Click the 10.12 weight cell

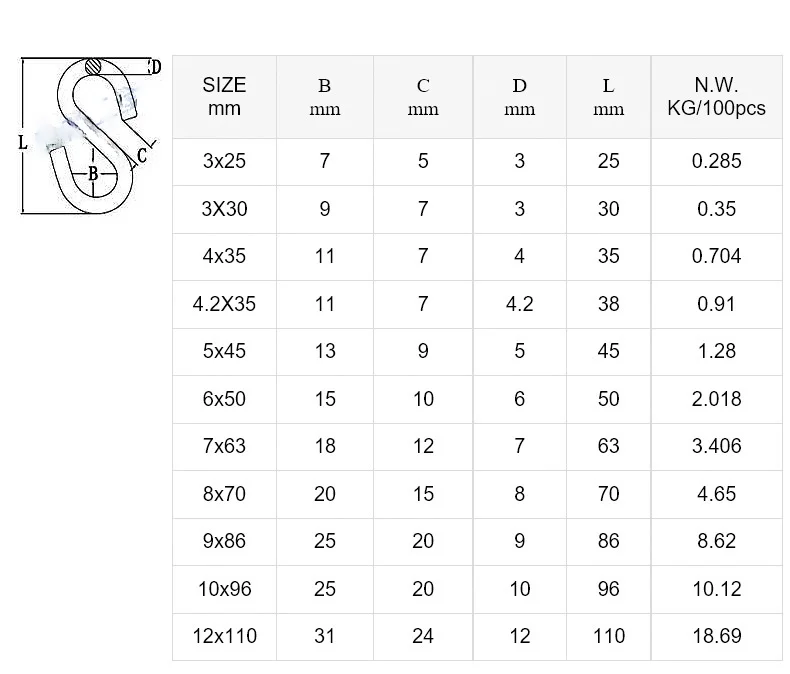(x=716, y=589)
